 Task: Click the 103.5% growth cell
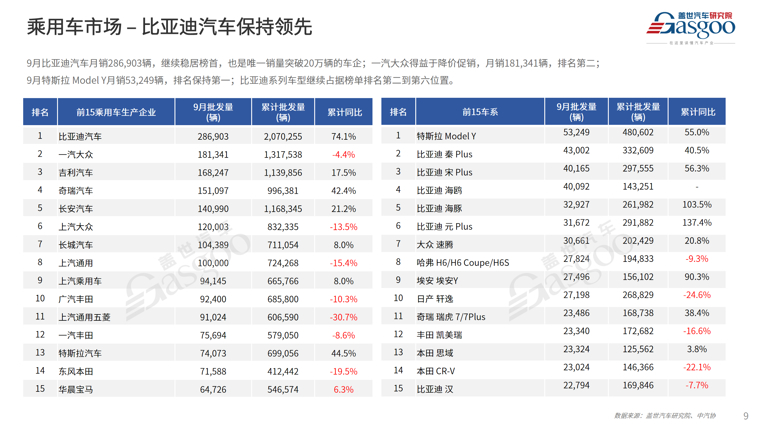tap(697, 205)
